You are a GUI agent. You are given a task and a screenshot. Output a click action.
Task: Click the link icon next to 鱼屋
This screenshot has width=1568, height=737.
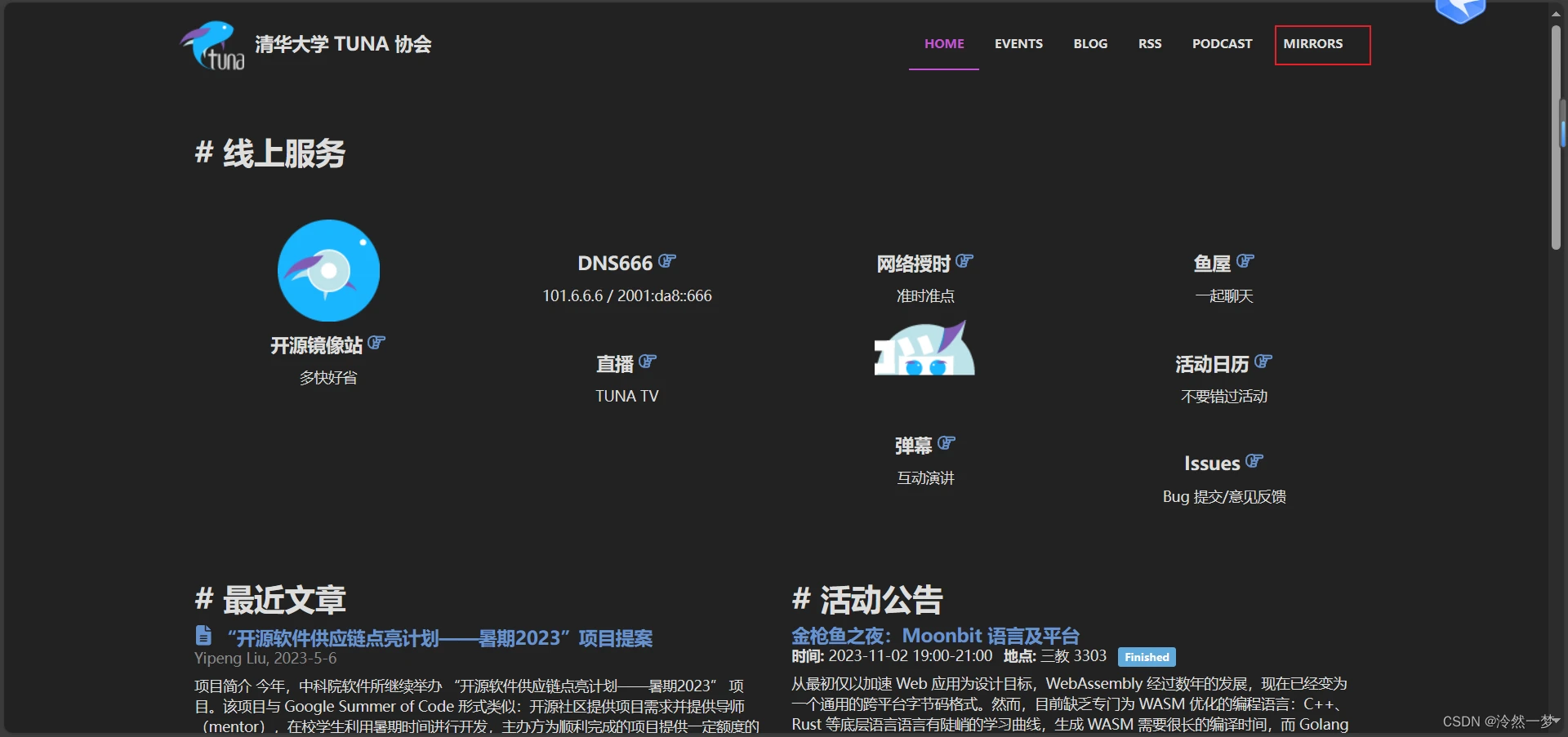point(1245,261)
